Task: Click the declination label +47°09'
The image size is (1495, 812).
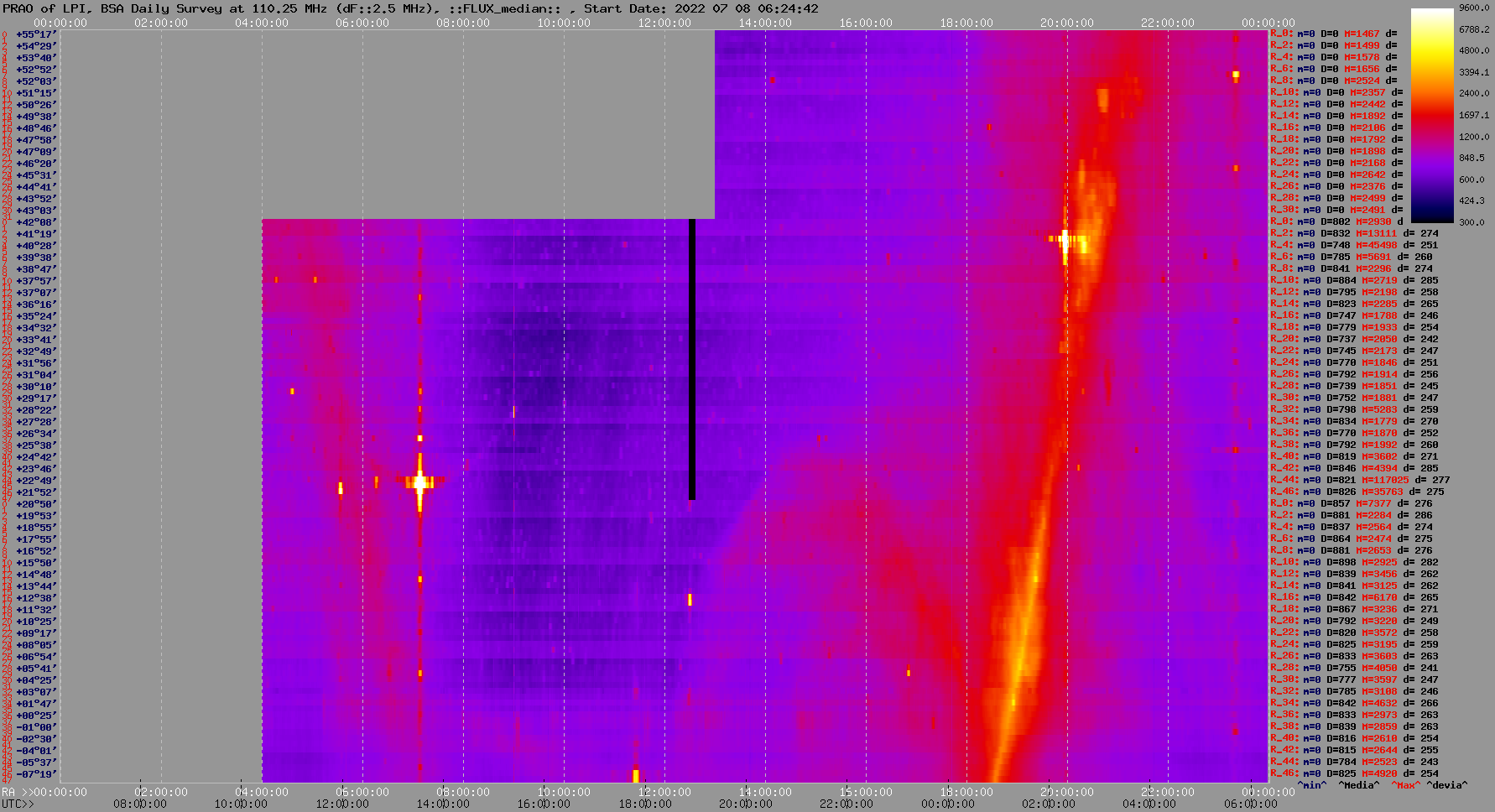Action: [x=36, y=152]
